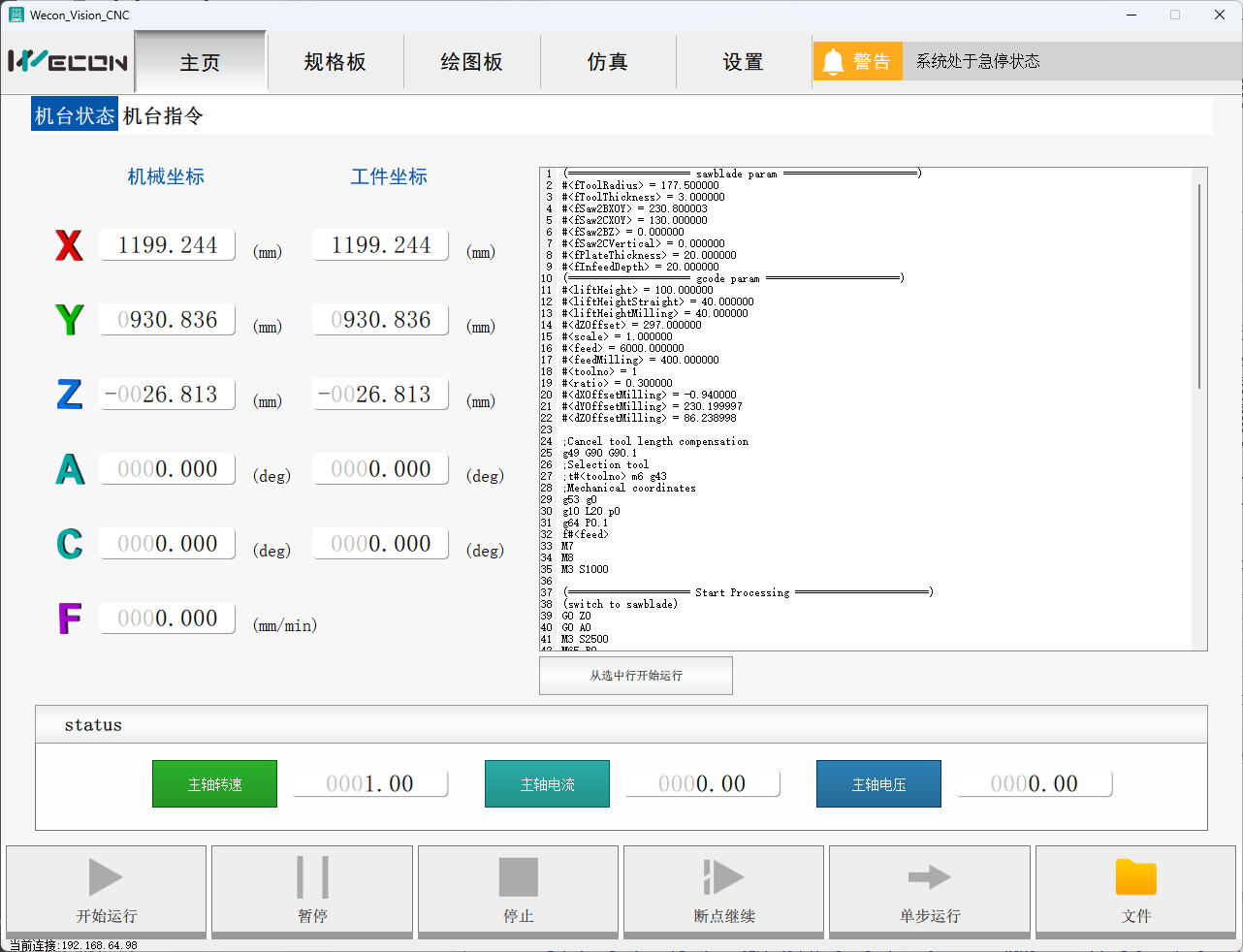Open the 绘图板 tab
1243x952 pixels.
pos(472,62)
